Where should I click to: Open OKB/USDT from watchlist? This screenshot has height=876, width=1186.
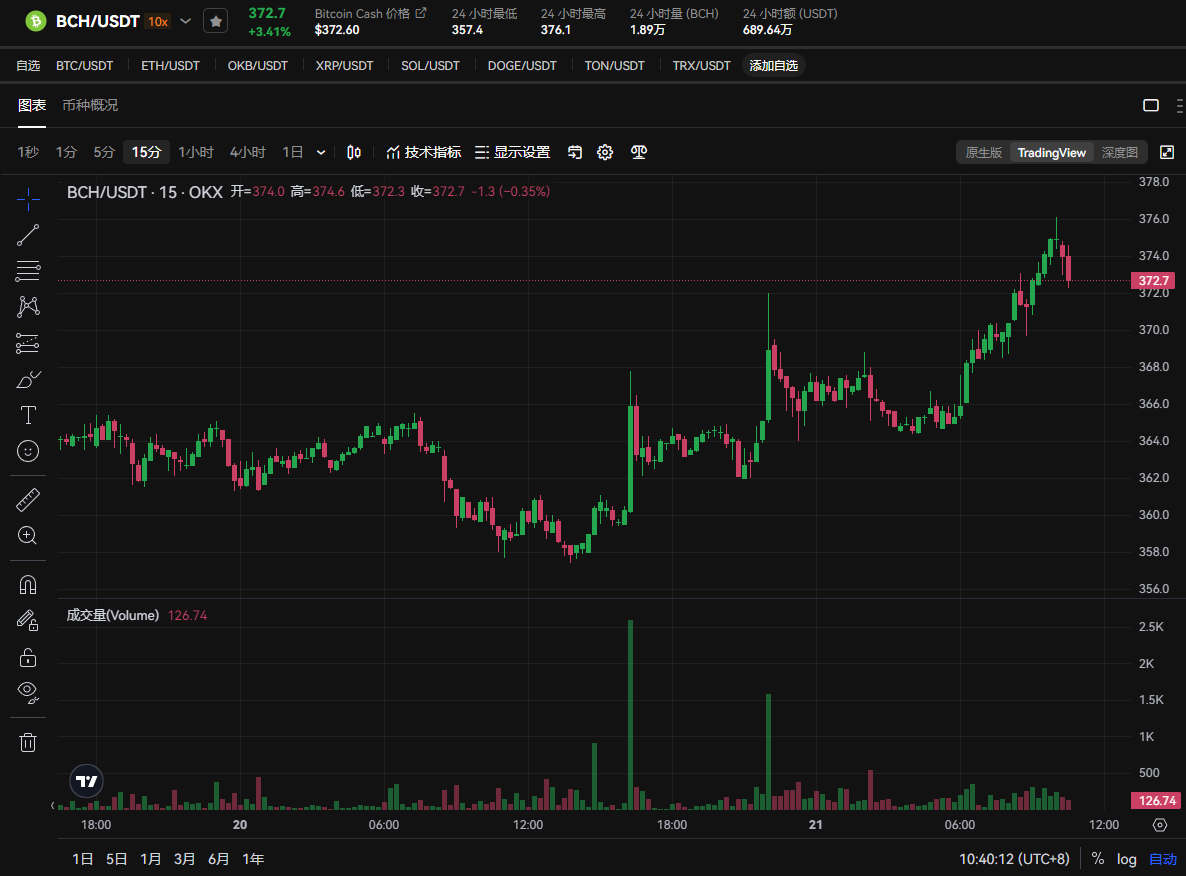click(258, 66)
